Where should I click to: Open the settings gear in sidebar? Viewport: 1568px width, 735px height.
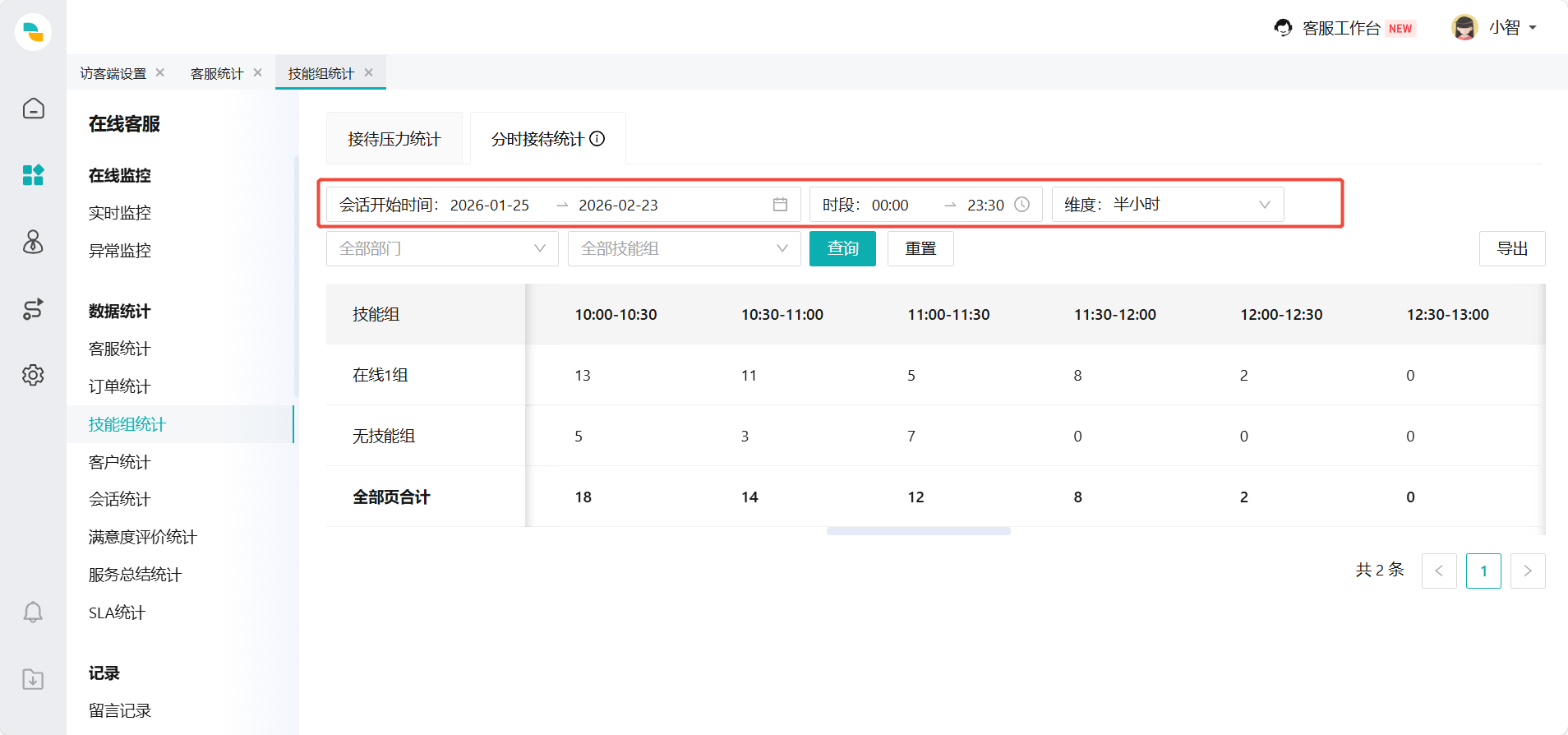pos(33,375)
